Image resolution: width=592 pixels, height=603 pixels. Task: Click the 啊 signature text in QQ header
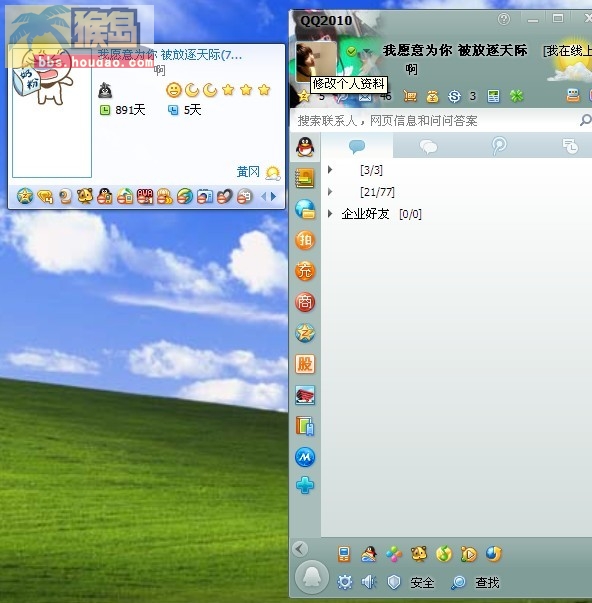(x=411, y=69)
